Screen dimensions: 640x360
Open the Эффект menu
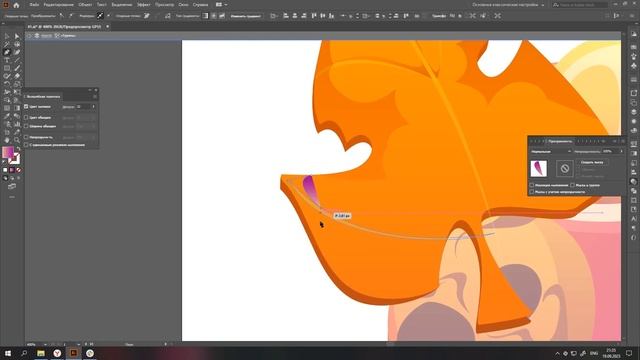(144, 5)
